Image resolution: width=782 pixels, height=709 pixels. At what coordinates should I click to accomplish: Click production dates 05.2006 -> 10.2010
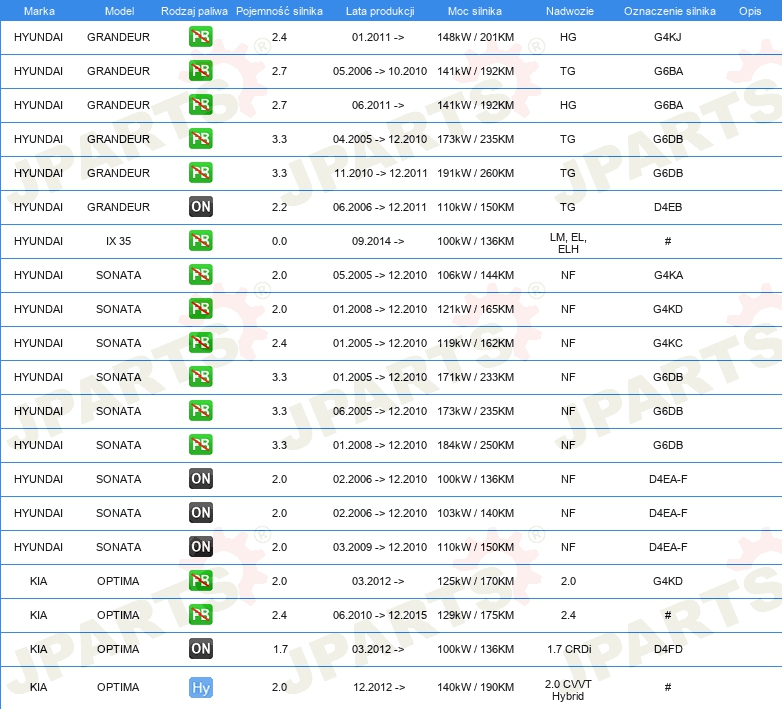click(380, 71)
